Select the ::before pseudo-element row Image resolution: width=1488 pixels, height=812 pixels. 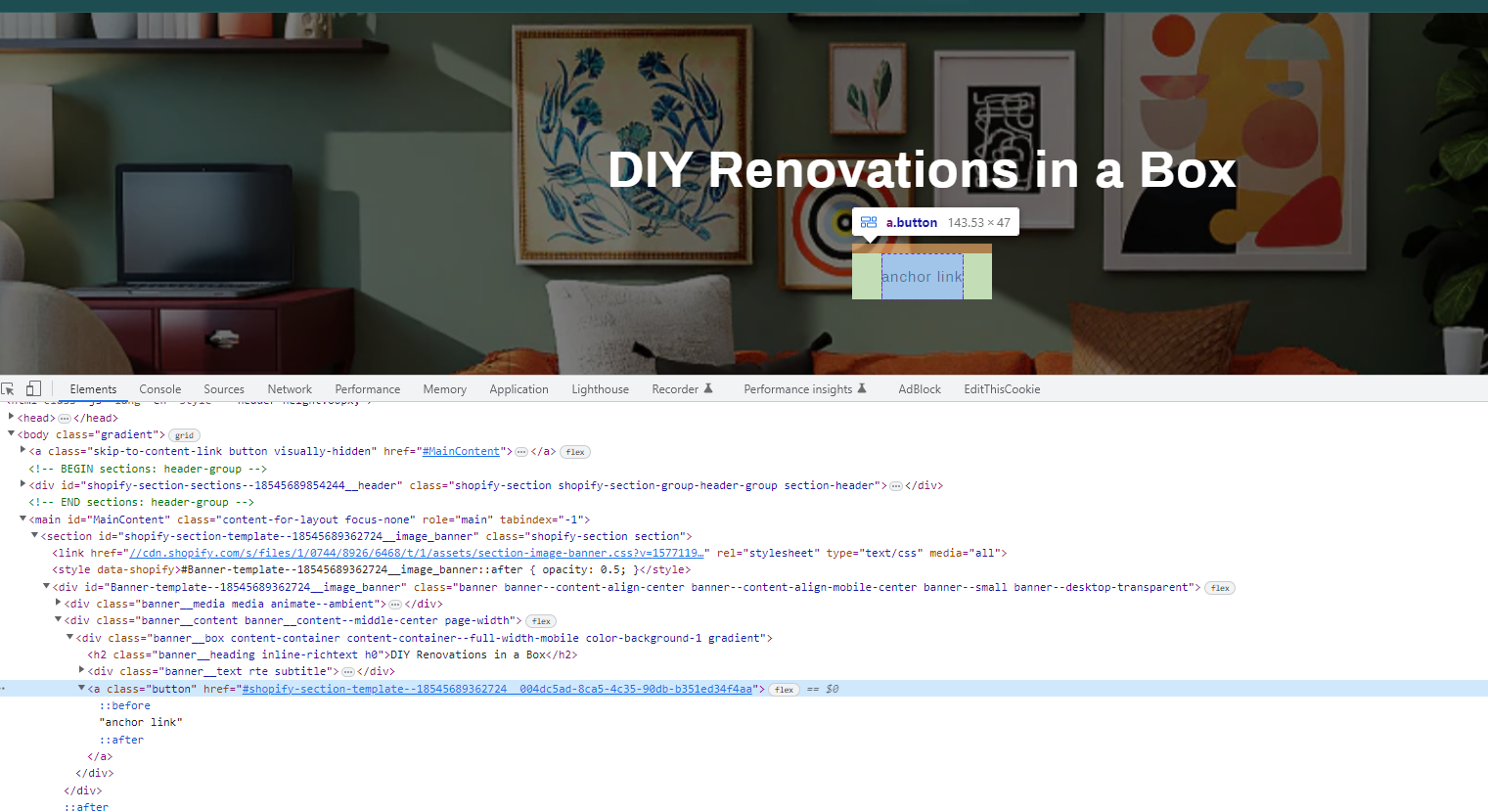(x=124, y=705)
